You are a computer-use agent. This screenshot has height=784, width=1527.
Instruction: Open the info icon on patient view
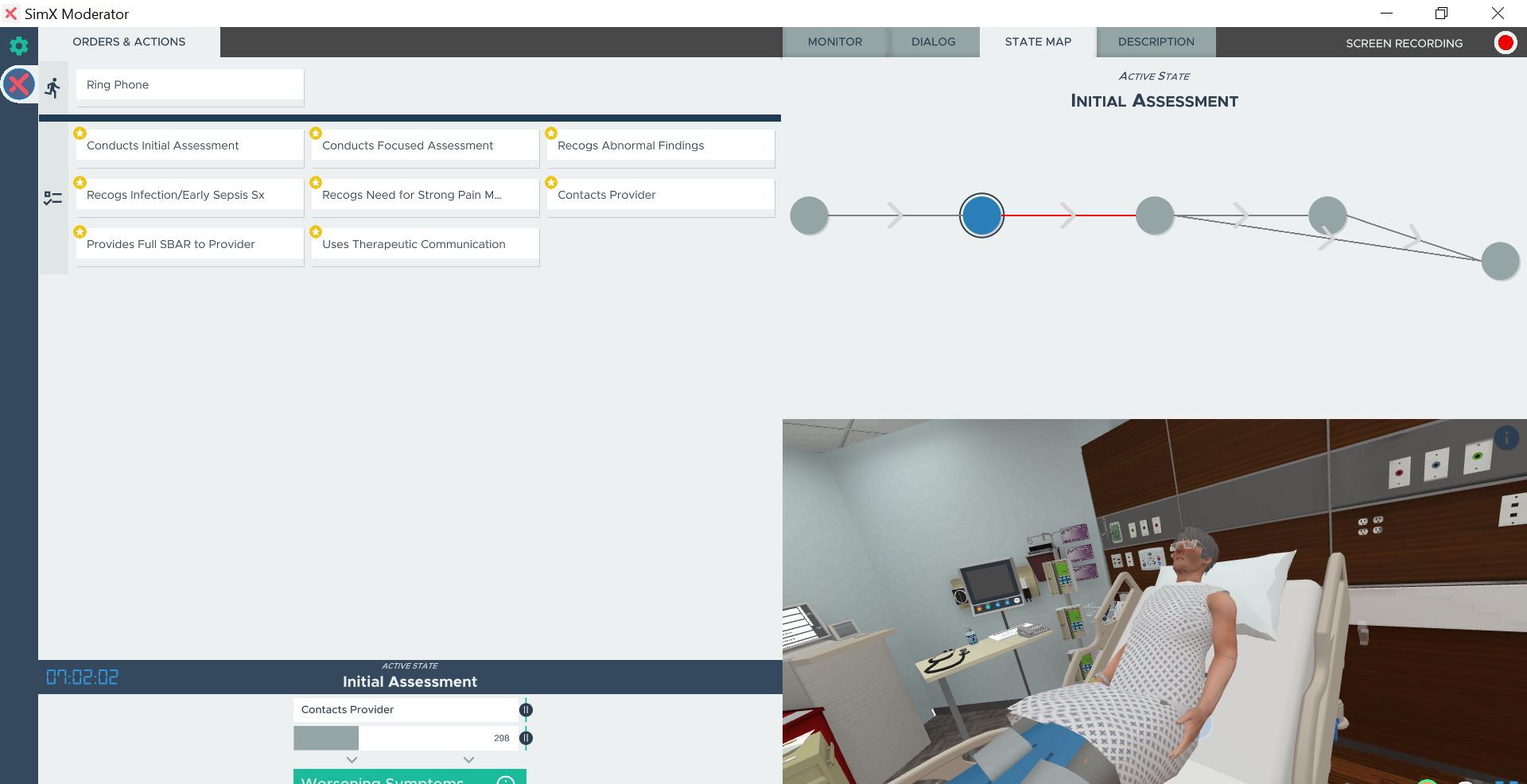point(1506,438)
